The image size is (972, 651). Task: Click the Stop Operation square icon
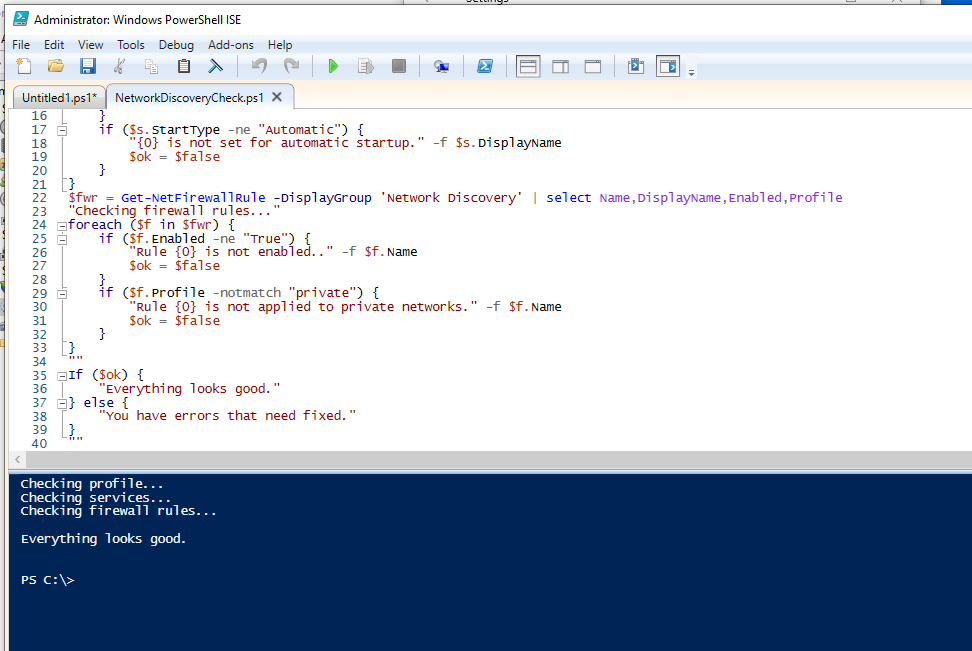coord(399,66)
